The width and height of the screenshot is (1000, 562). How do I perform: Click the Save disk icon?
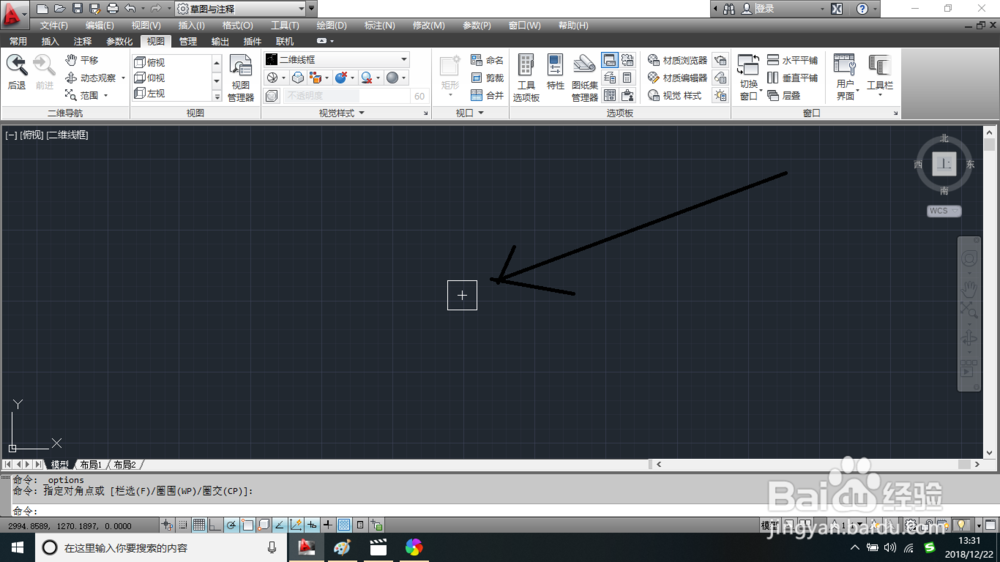tap(77, 8)
